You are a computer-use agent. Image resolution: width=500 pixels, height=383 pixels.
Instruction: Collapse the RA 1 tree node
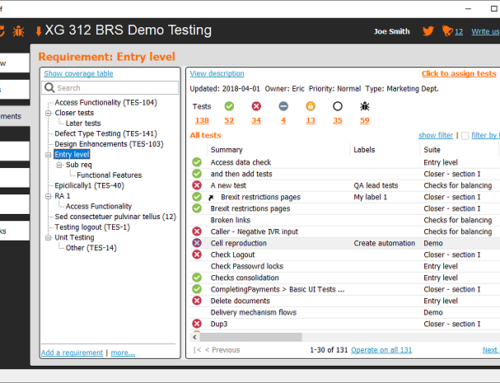[48, 196]
